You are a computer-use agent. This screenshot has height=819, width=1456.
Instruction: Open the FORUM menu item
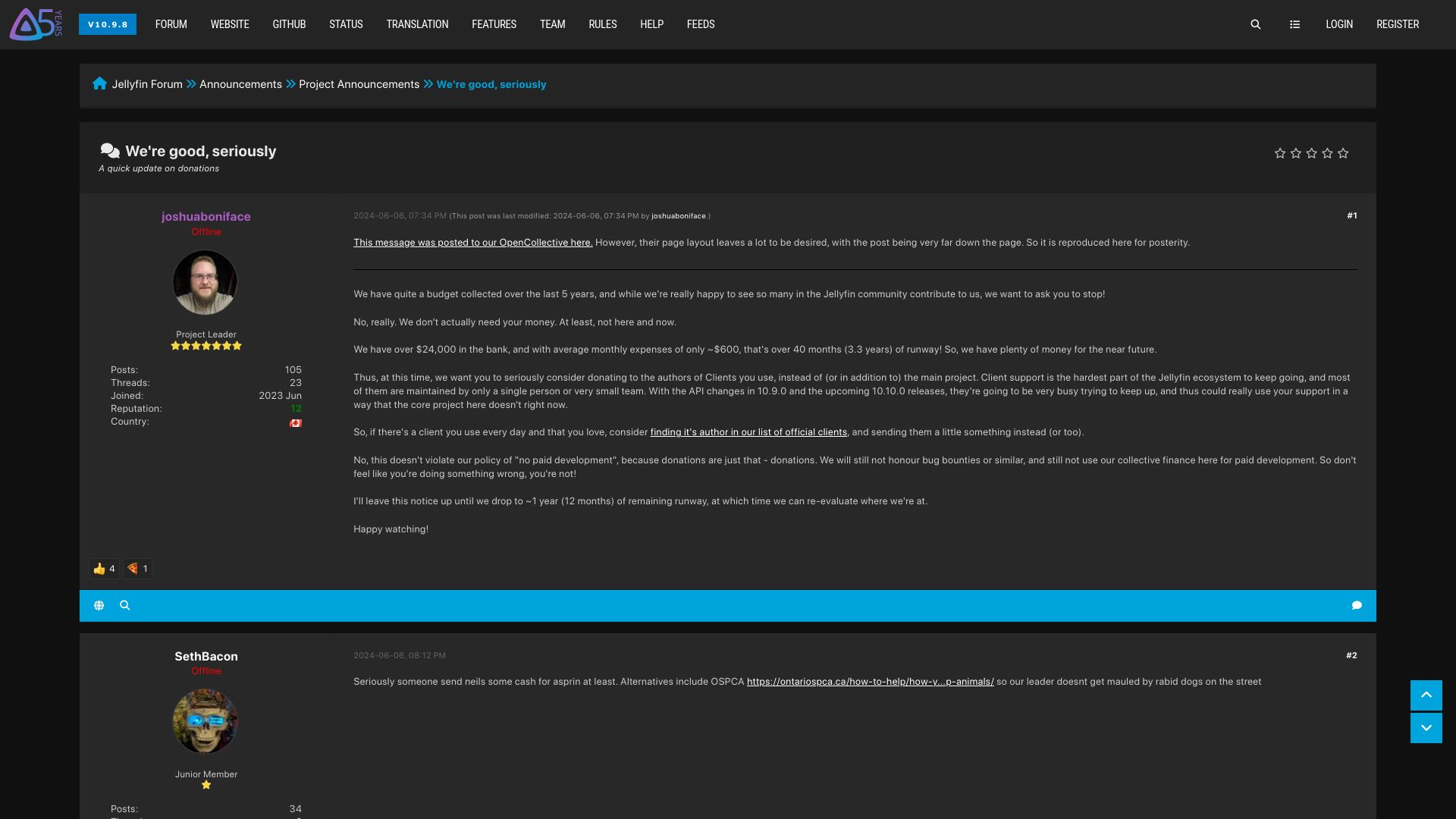click(x=171, y=24)
